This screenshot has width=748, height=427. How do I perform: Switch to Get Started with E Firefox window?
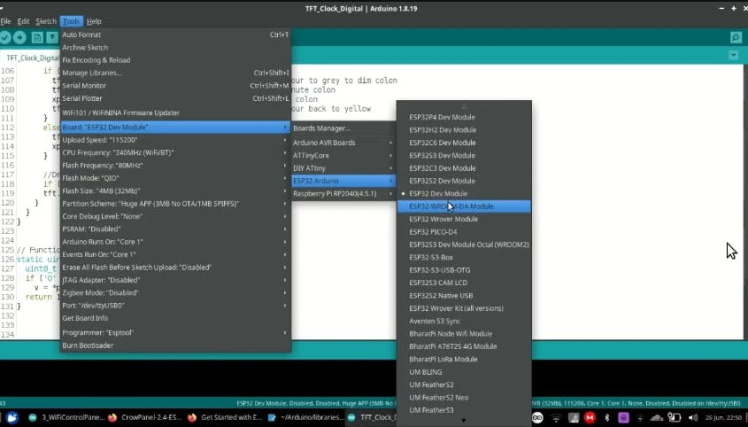[x=225, y=417]
